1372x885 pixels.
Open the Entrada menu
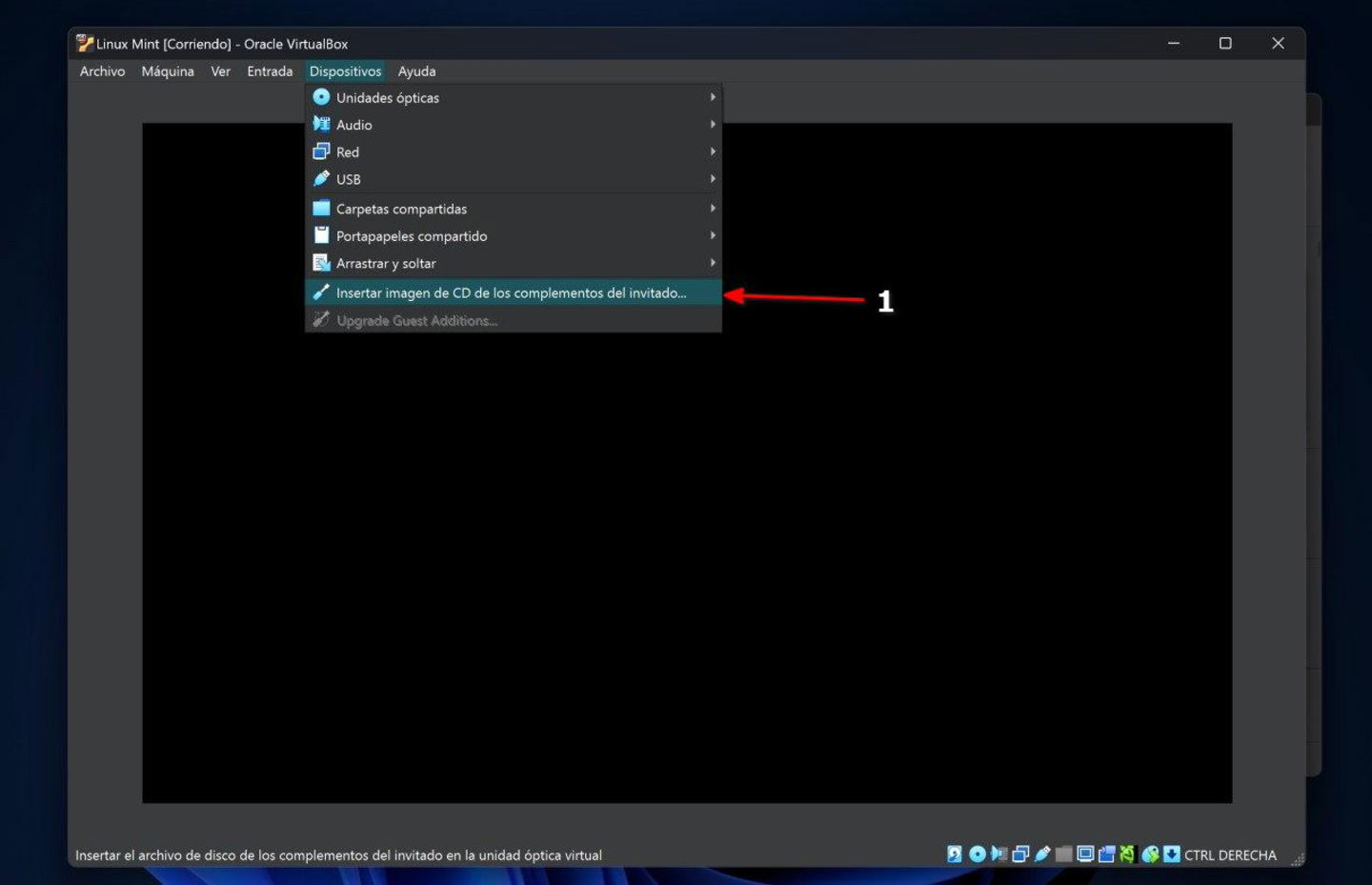(270, 71)
